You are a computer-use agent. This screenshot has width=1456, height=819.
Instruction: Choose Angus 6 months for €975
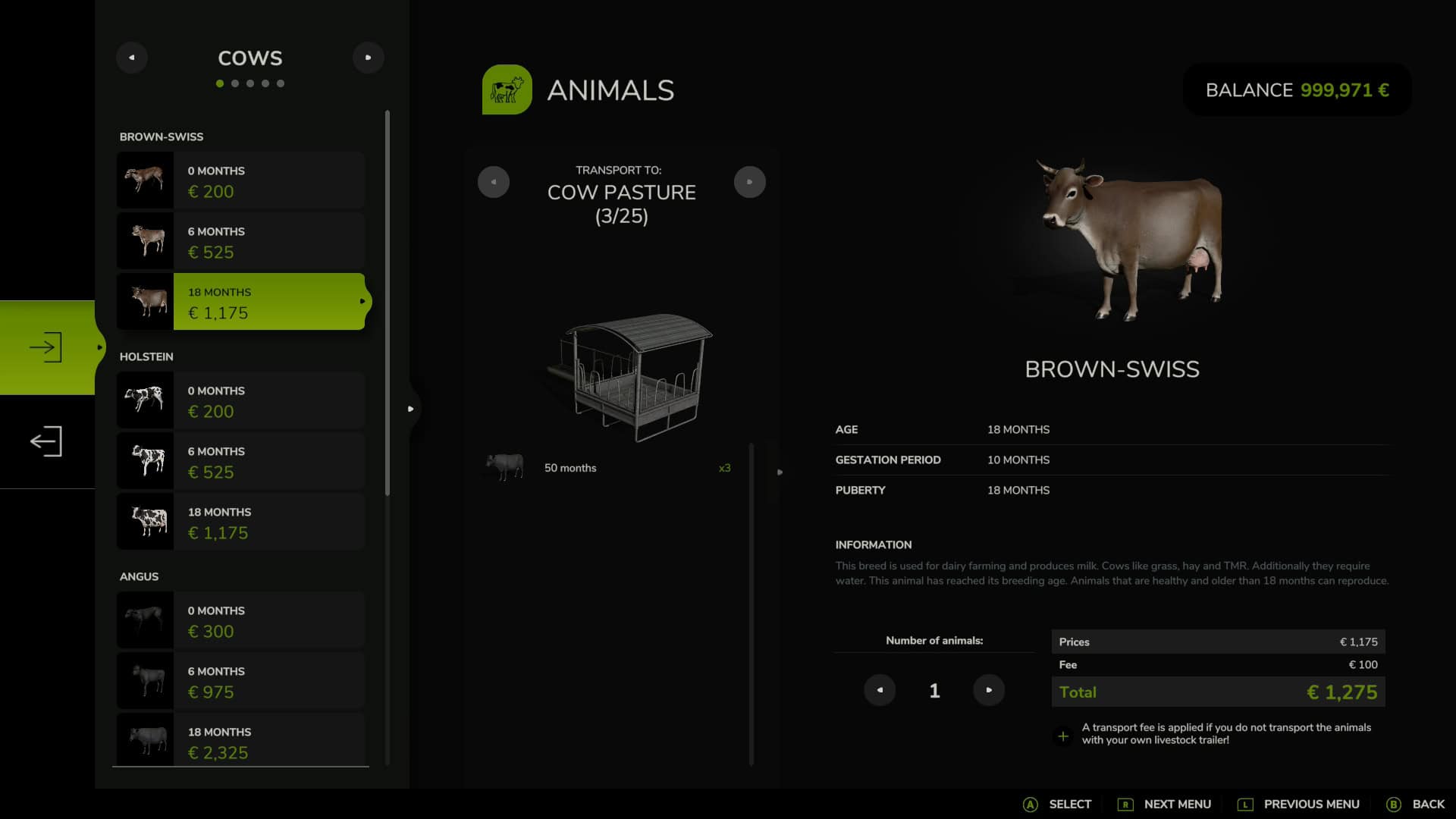coord(241,681)
